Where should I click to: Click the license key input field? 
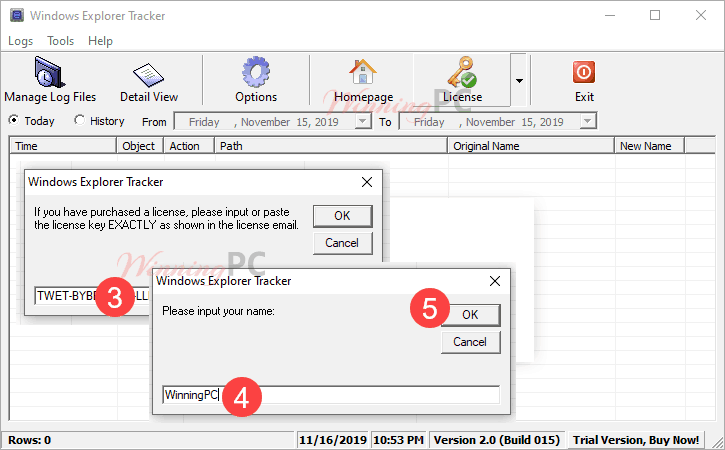pyautogui.click(x=93, y=296)
